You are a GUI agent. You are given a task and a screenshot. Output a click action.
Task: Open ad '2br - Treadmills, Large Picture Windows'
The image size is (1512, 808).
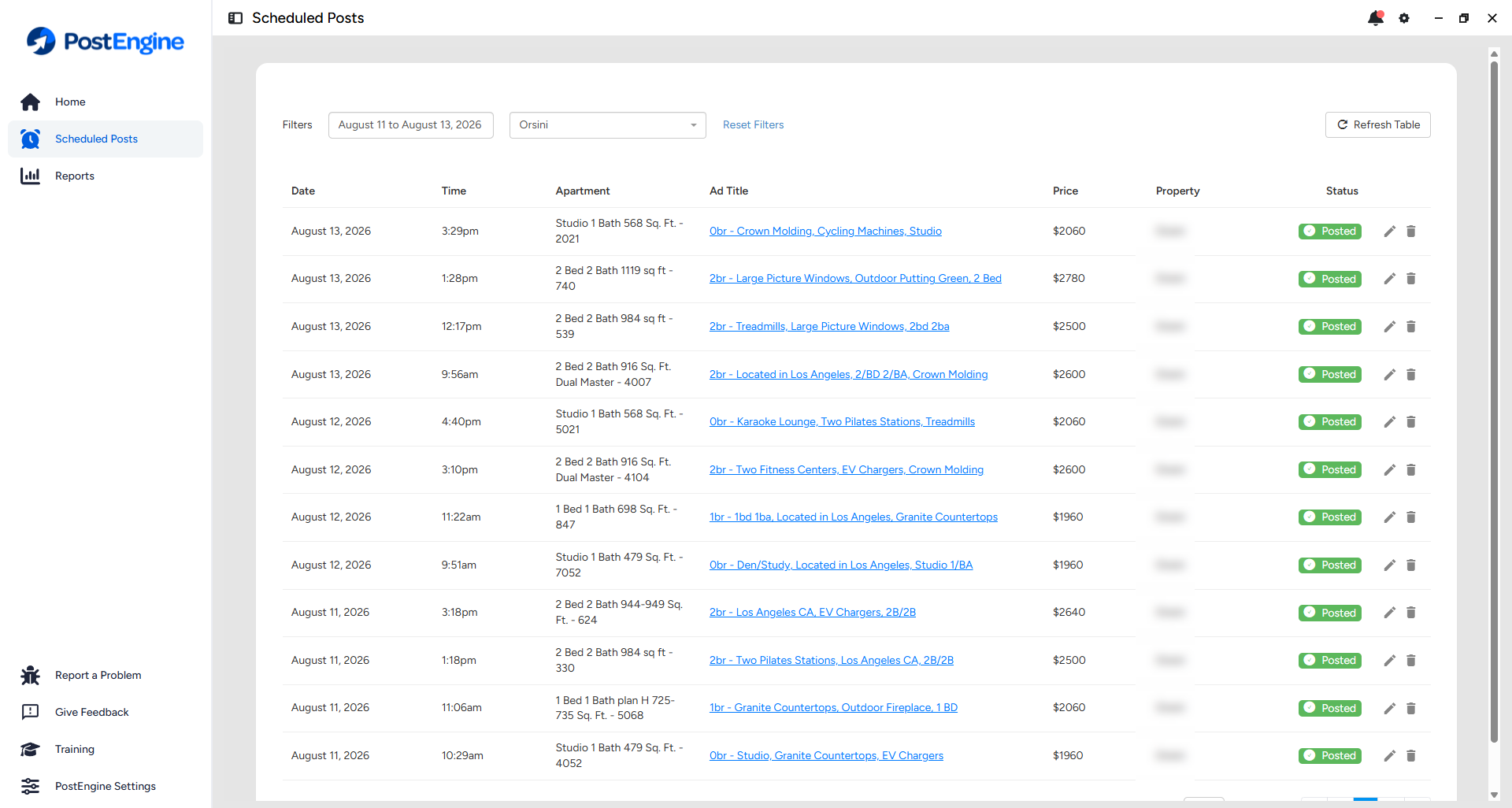[829, 327]
